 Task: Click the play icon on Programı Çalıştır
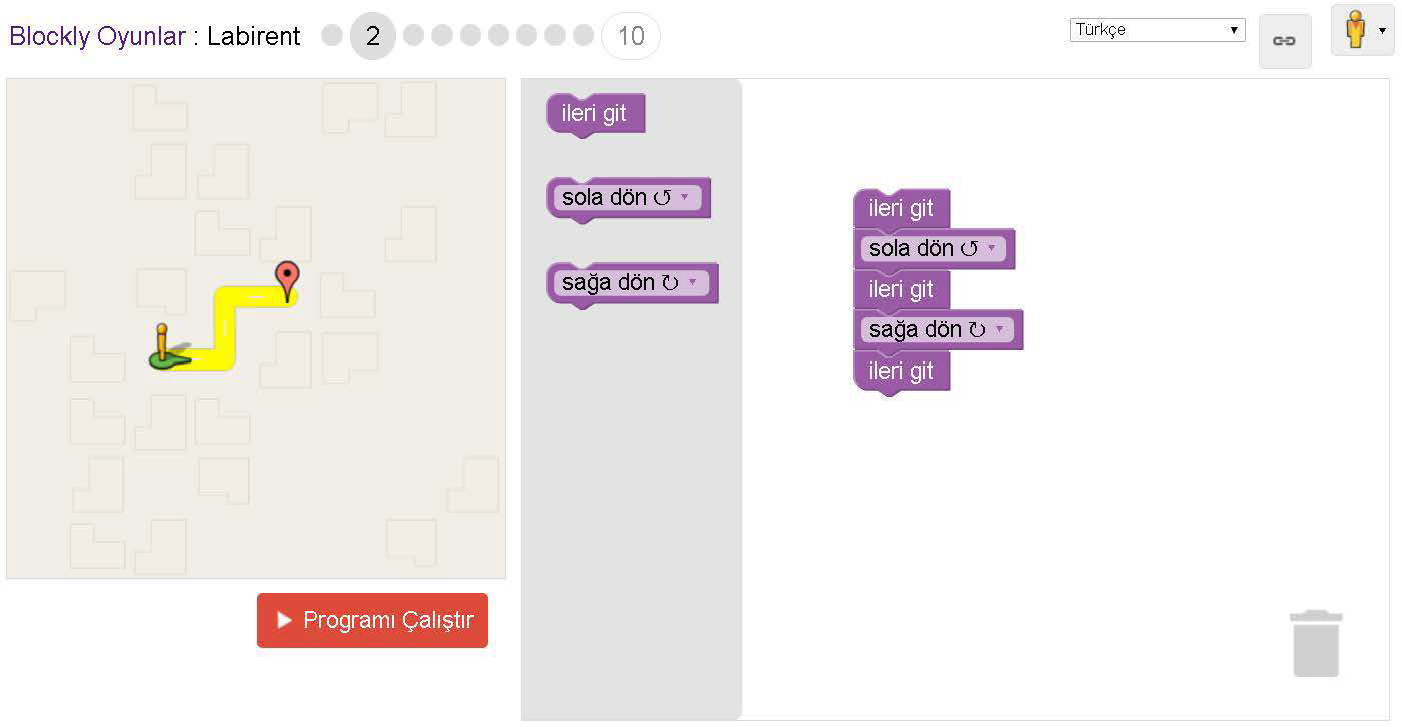(285, 621)
